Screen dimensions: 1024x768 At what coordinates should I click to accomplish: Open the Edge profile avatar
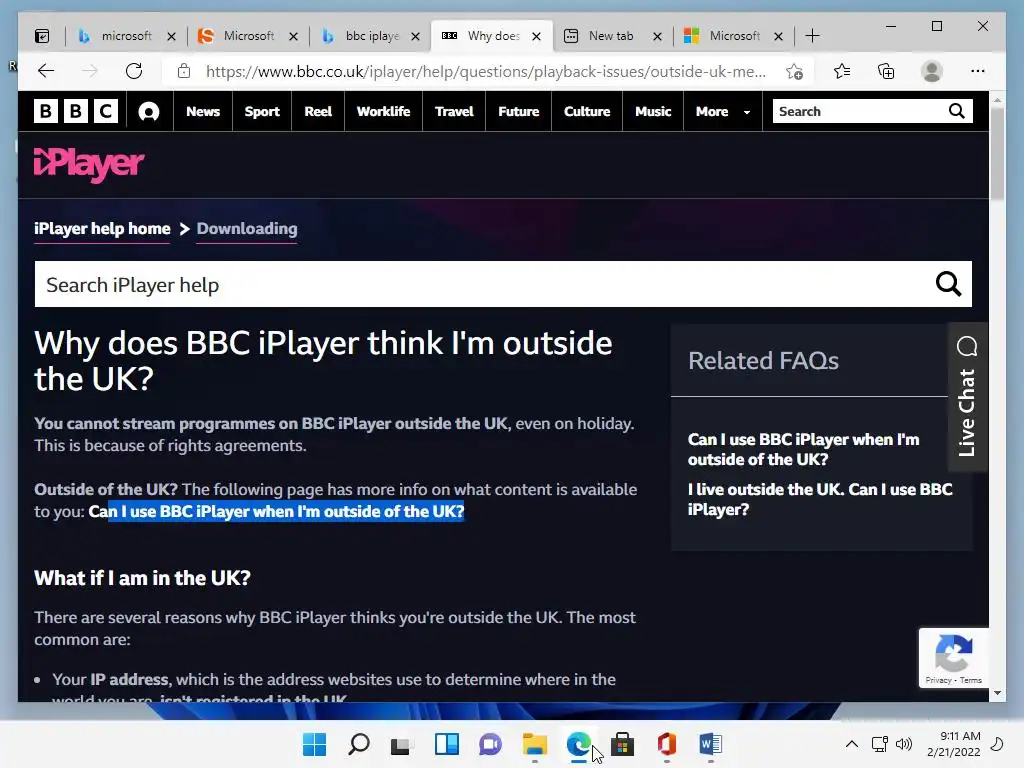932,71
